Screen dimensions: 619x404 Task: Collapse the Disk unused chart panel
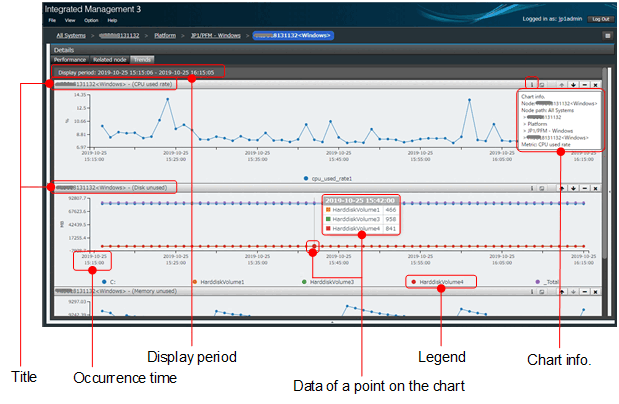584,188
